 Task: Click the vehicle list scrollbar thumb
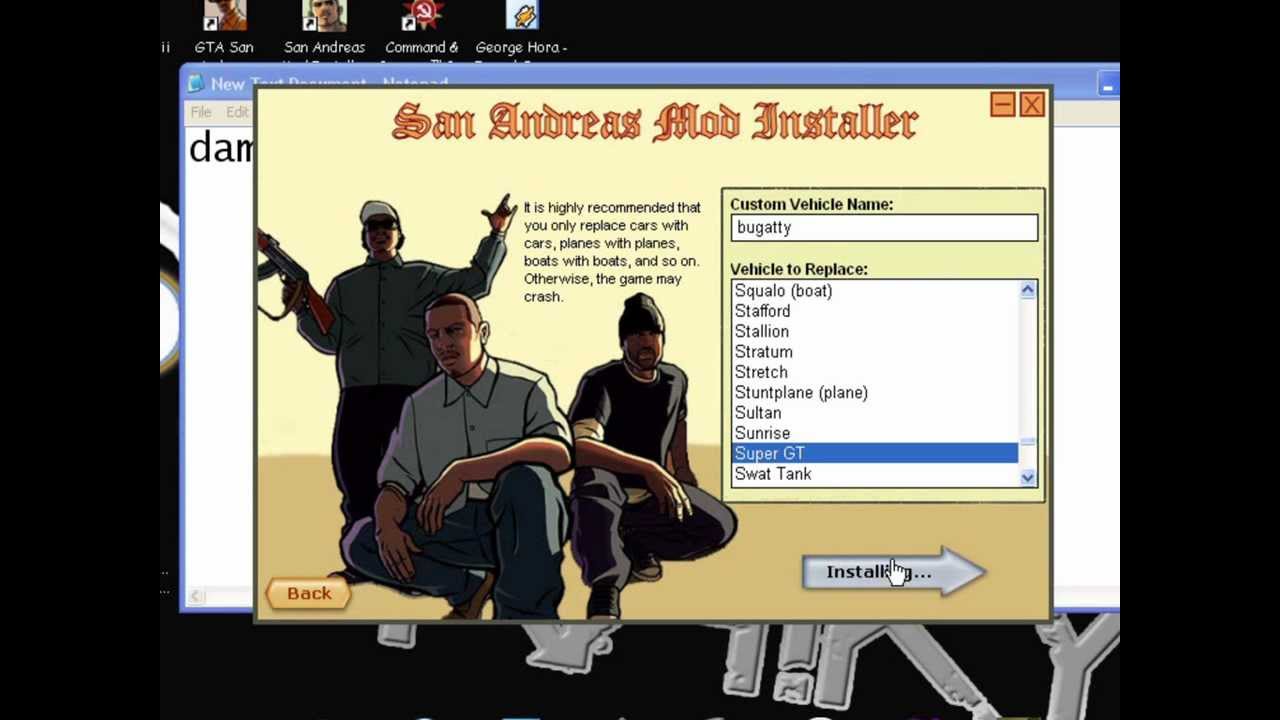tap(1028, 442)
